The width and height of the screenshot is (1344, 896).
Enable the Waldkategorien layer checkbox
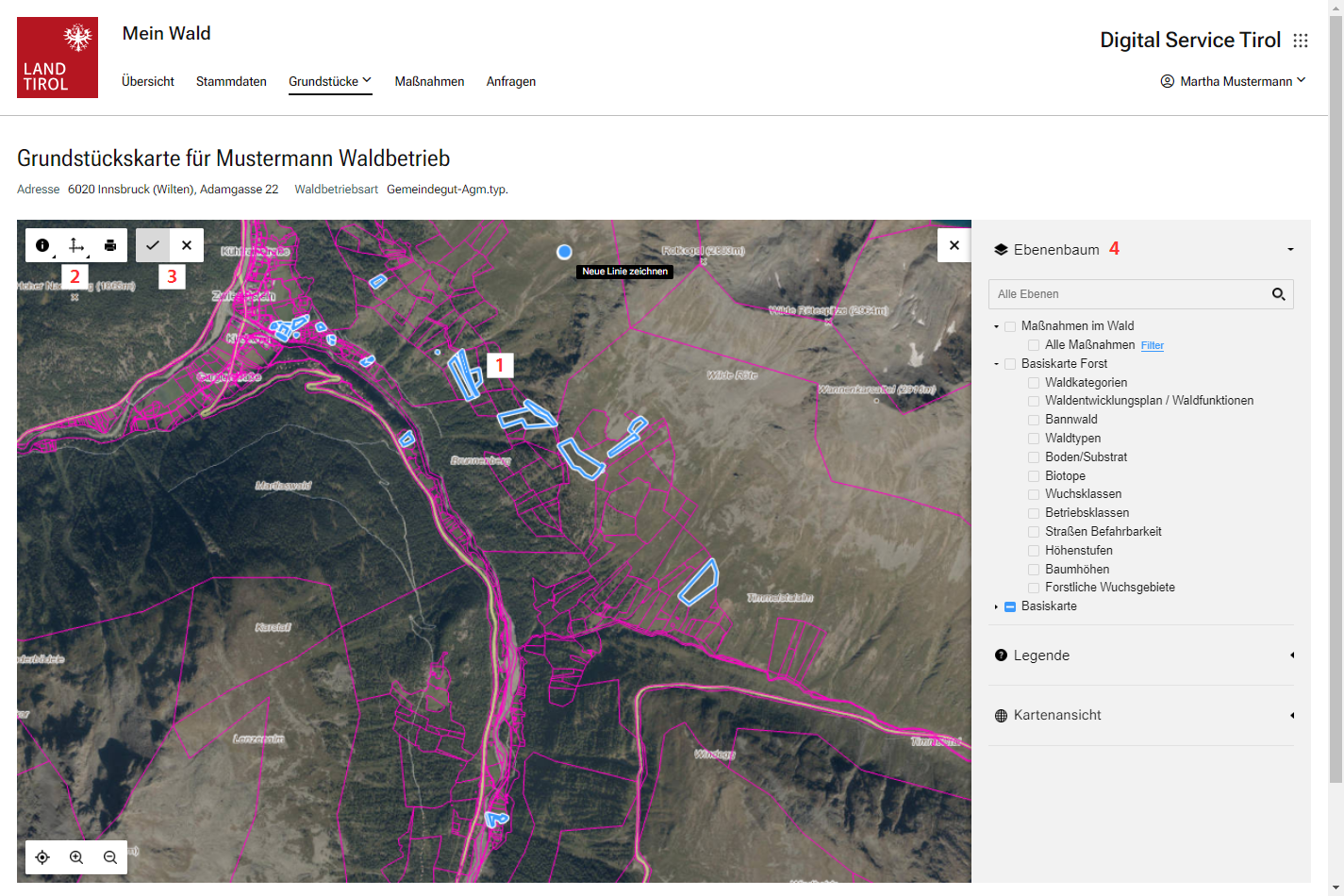[1034, 383]
